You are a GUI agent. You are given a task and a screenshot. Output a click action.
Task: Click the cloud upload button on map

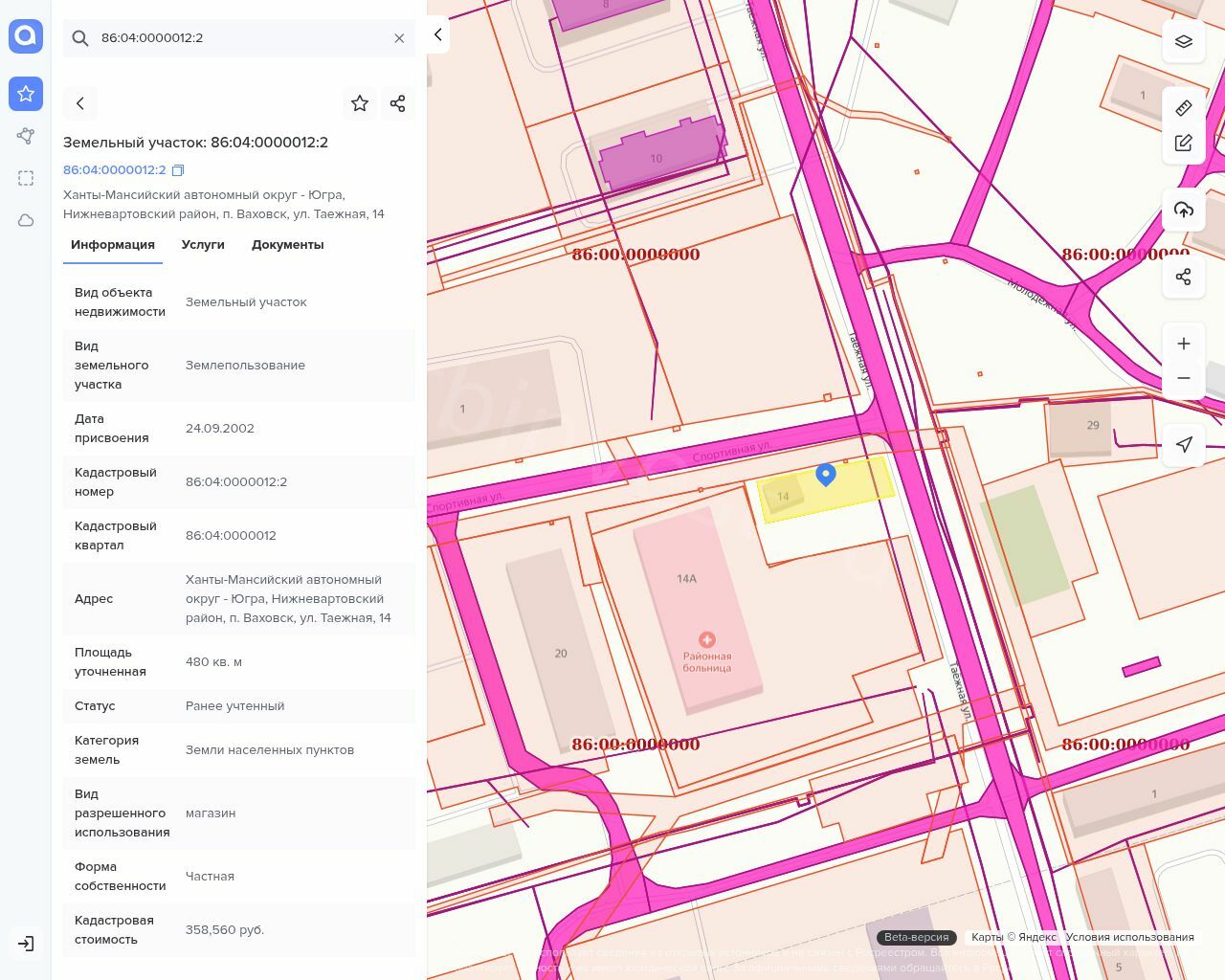1184,210
